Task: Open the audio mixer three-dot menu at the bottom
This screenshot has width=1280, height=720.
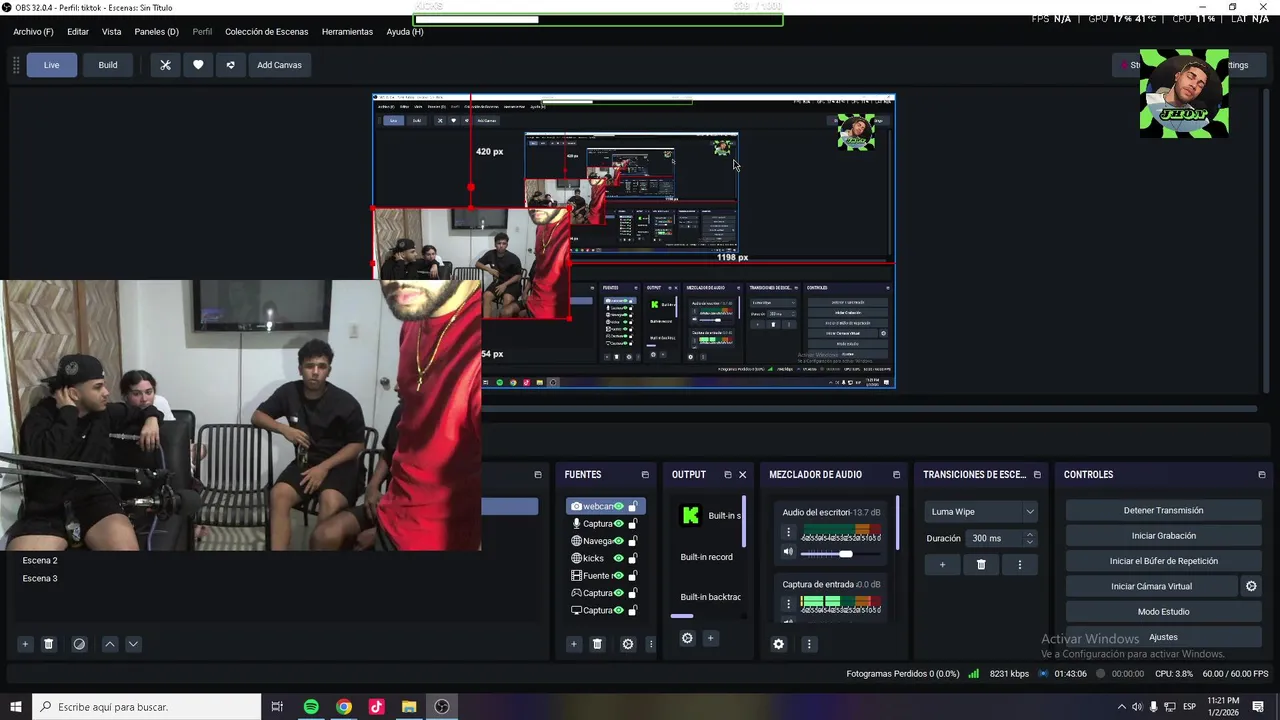Action: pos(809,644)
